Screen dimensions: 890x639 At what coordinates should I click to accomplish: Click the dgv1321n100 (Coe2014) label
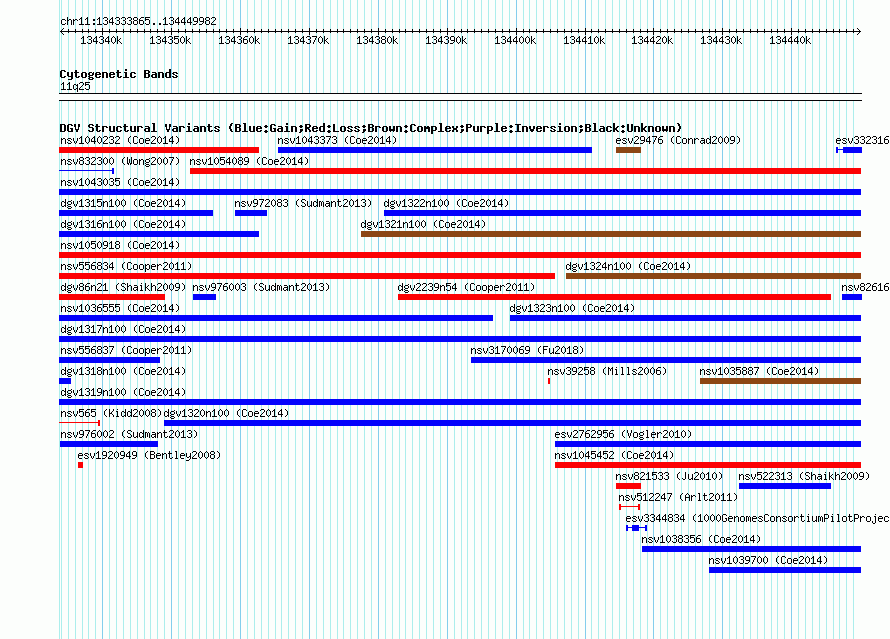[x=423, y=224]
